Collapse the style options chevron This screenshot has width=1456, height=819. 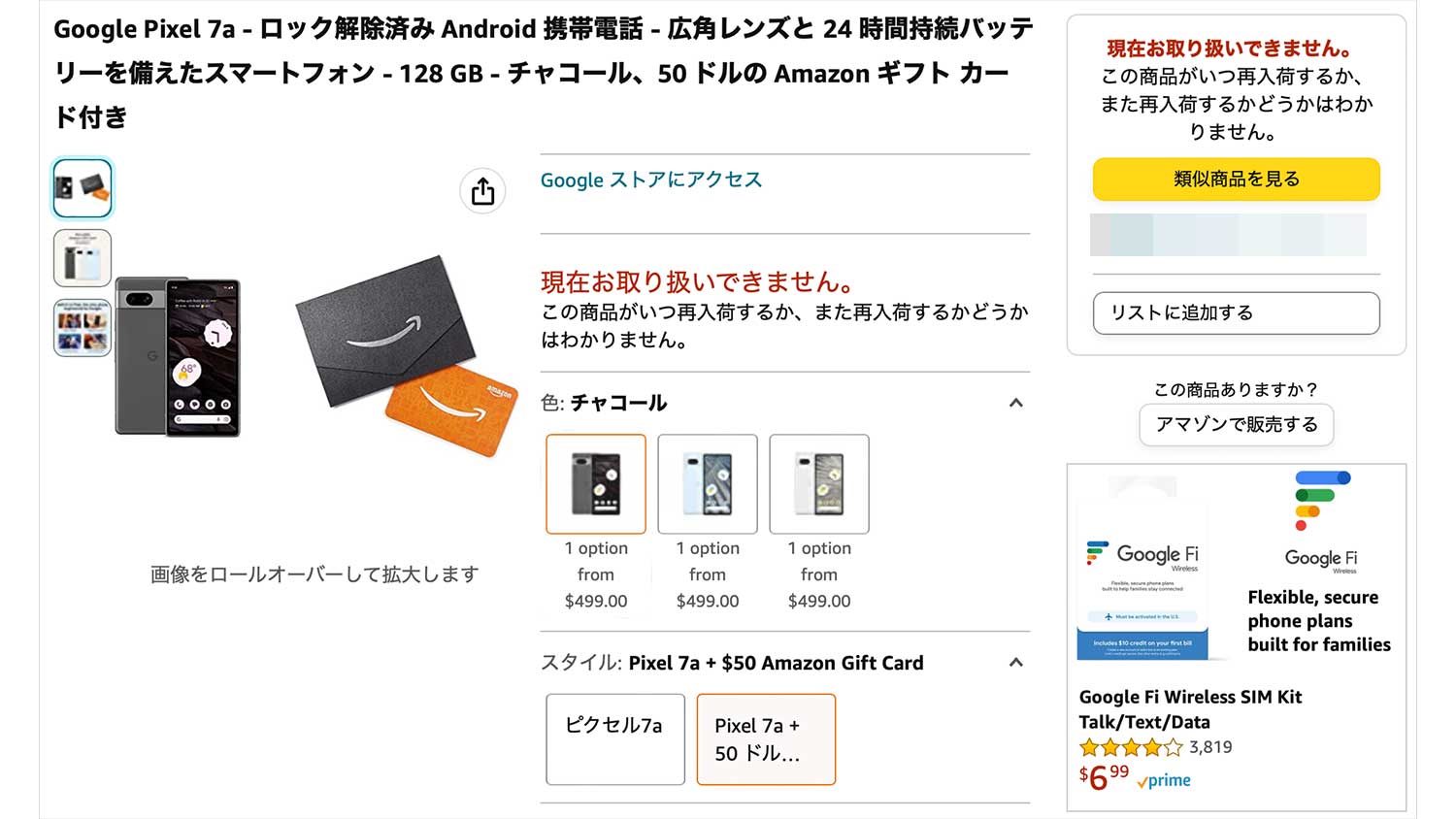pyautogui.click(x=1015, y=663)
